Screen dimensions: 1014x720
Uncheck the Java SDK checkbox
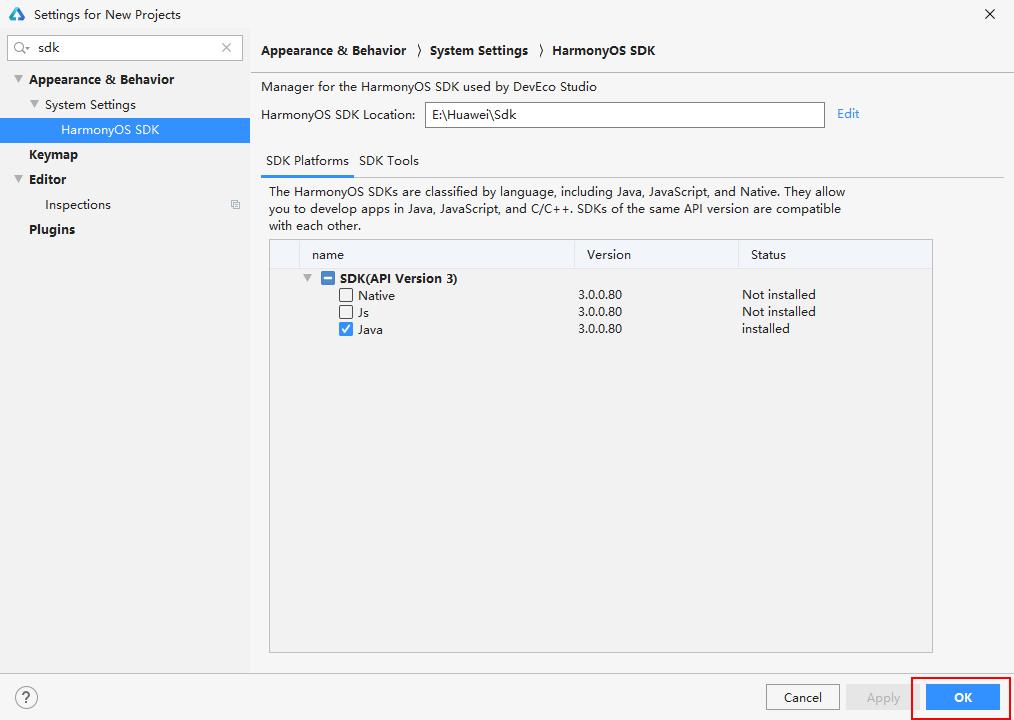coord(346,329)
